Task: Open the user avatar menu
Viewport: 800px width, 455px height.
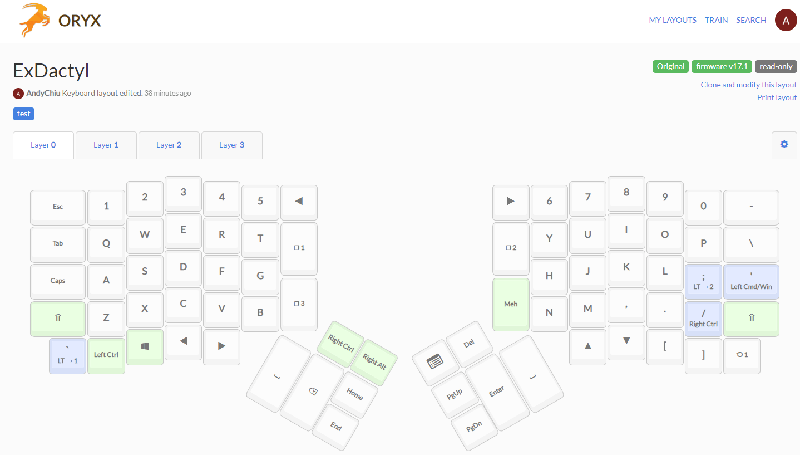Action: click(x=786, y=20)
